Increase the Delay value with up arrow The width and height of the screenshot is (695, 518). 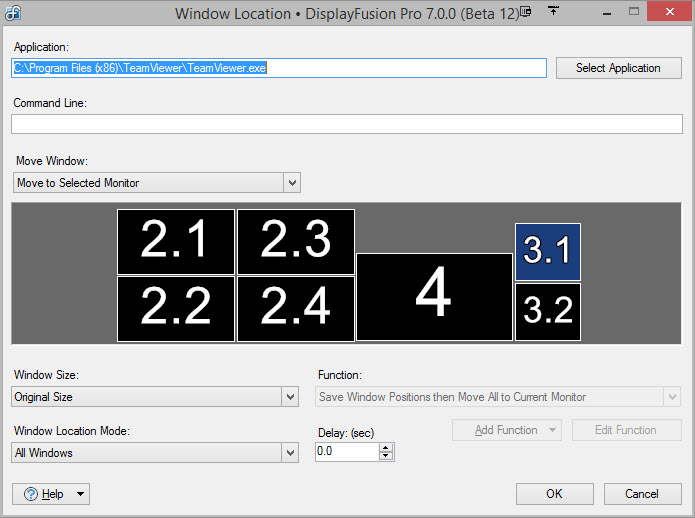pos(387,448)
